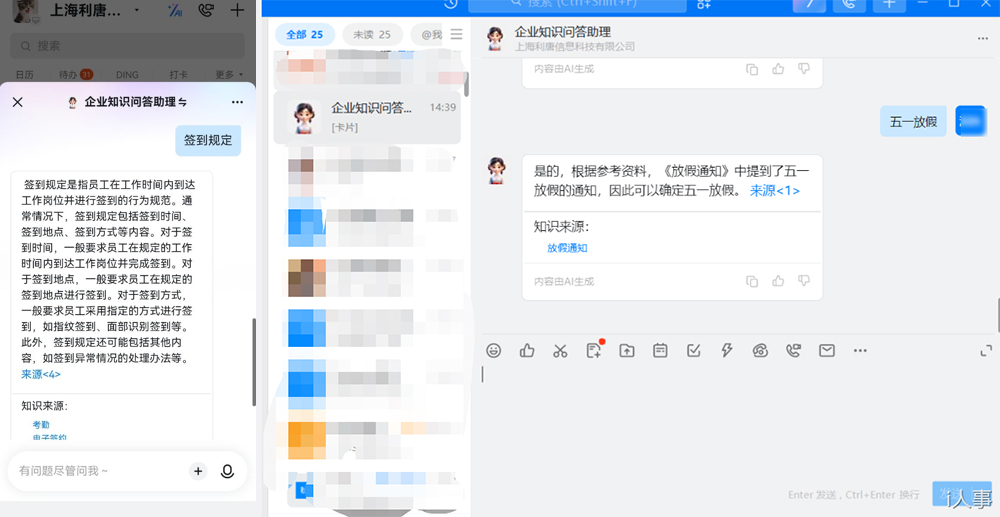Expand the message input area
1000x517 pixels.
[x=986, y=351]
